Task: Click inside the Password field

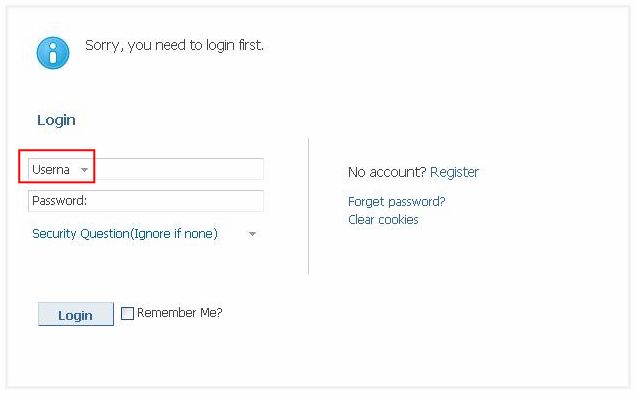Action: [x=146, y=201]
